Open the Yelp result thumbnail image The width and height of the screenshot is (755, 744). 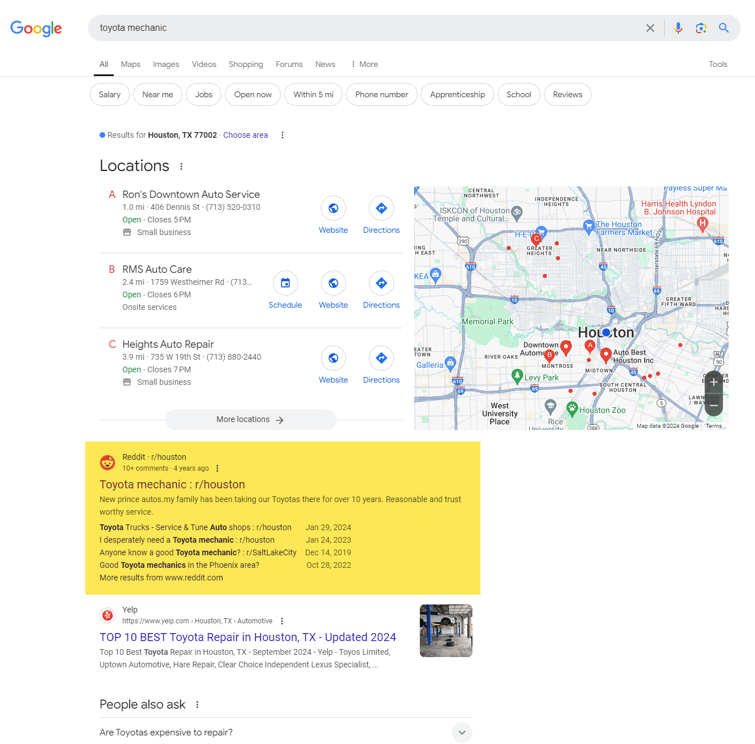click(x=446, y=631)
